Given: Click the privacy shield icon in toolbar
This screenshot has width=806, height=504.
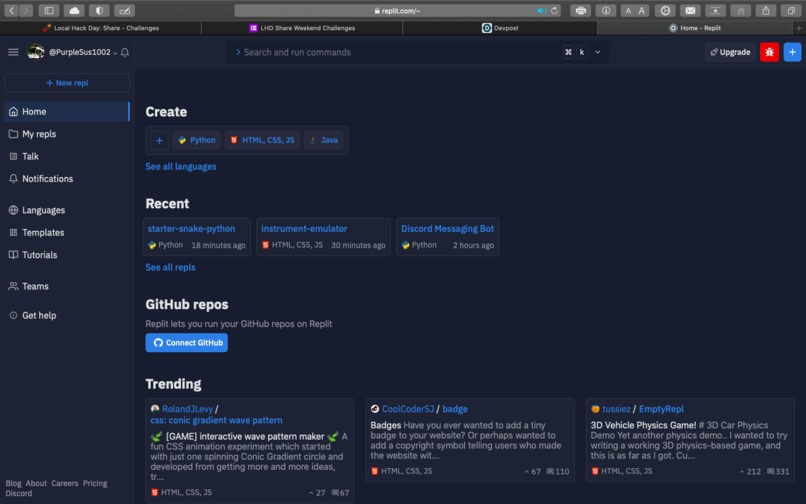Looking at the screenshot, I should pos(99,10).
